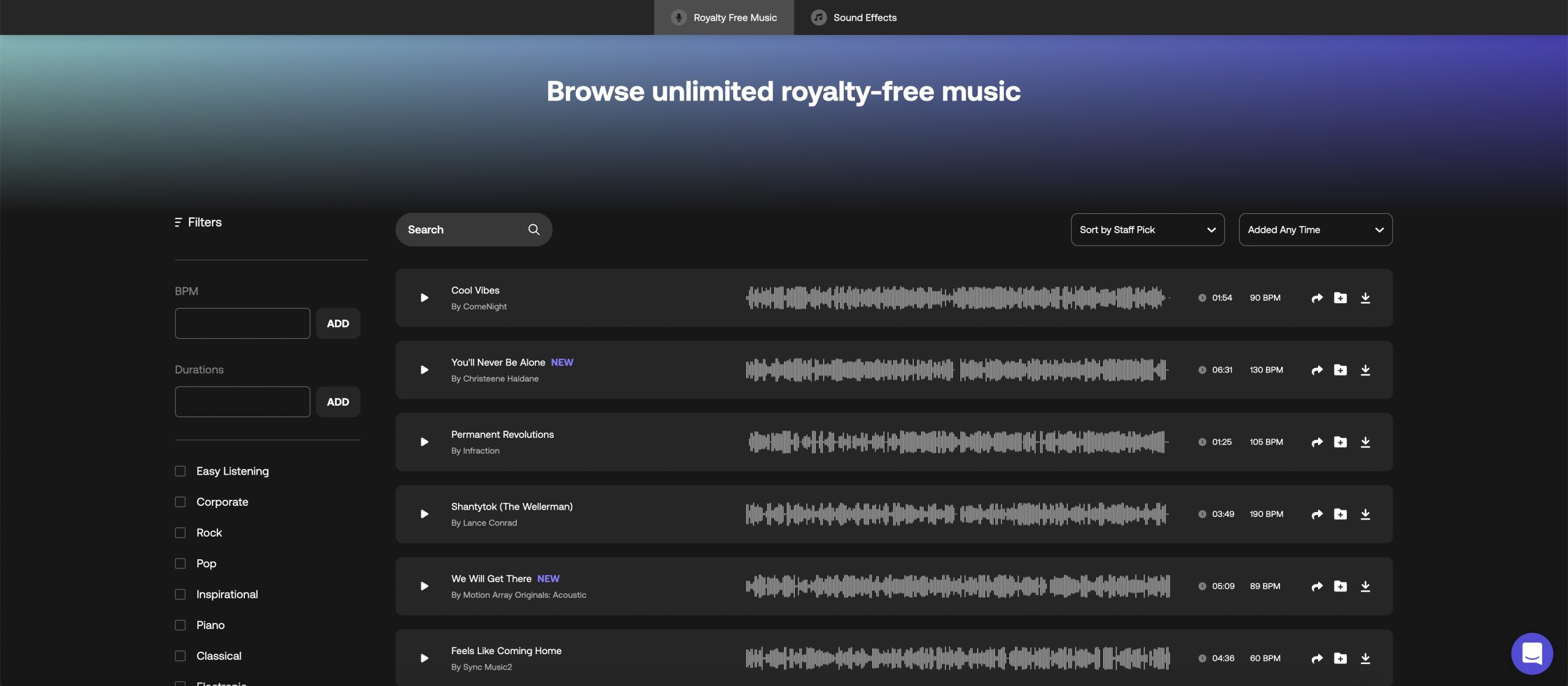Image resolution: width=1568 pixels, height=686 pixels.
Task: Play Feels Like Coming Home track
Action: (x=424, y=658)
